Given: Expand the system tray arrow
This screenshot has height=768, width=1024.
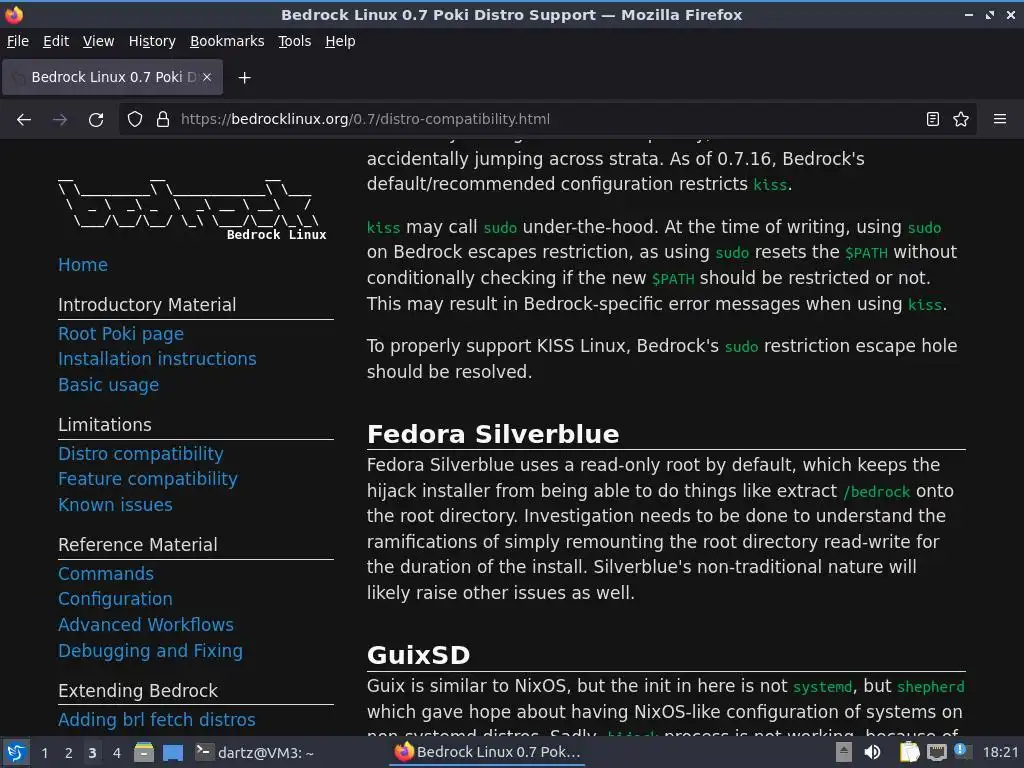Looking at the screenshot, I should pos(844,752).
